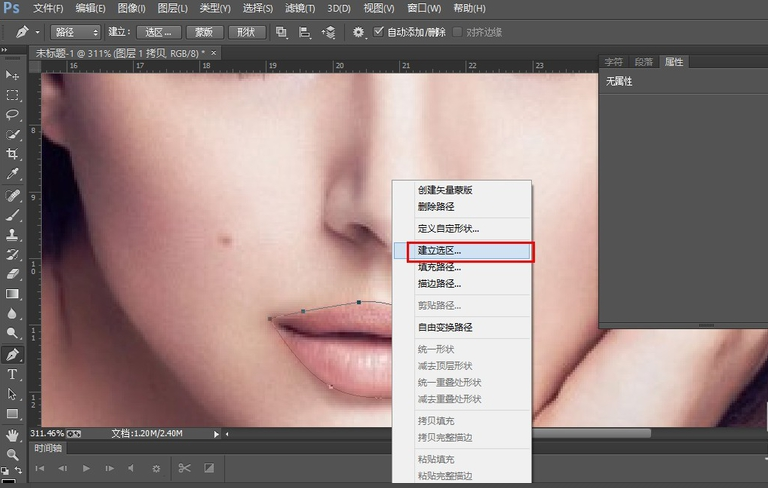Uncheck the 自动添加/删除 checkbox
768x488 pixels.
click(379, 32)
